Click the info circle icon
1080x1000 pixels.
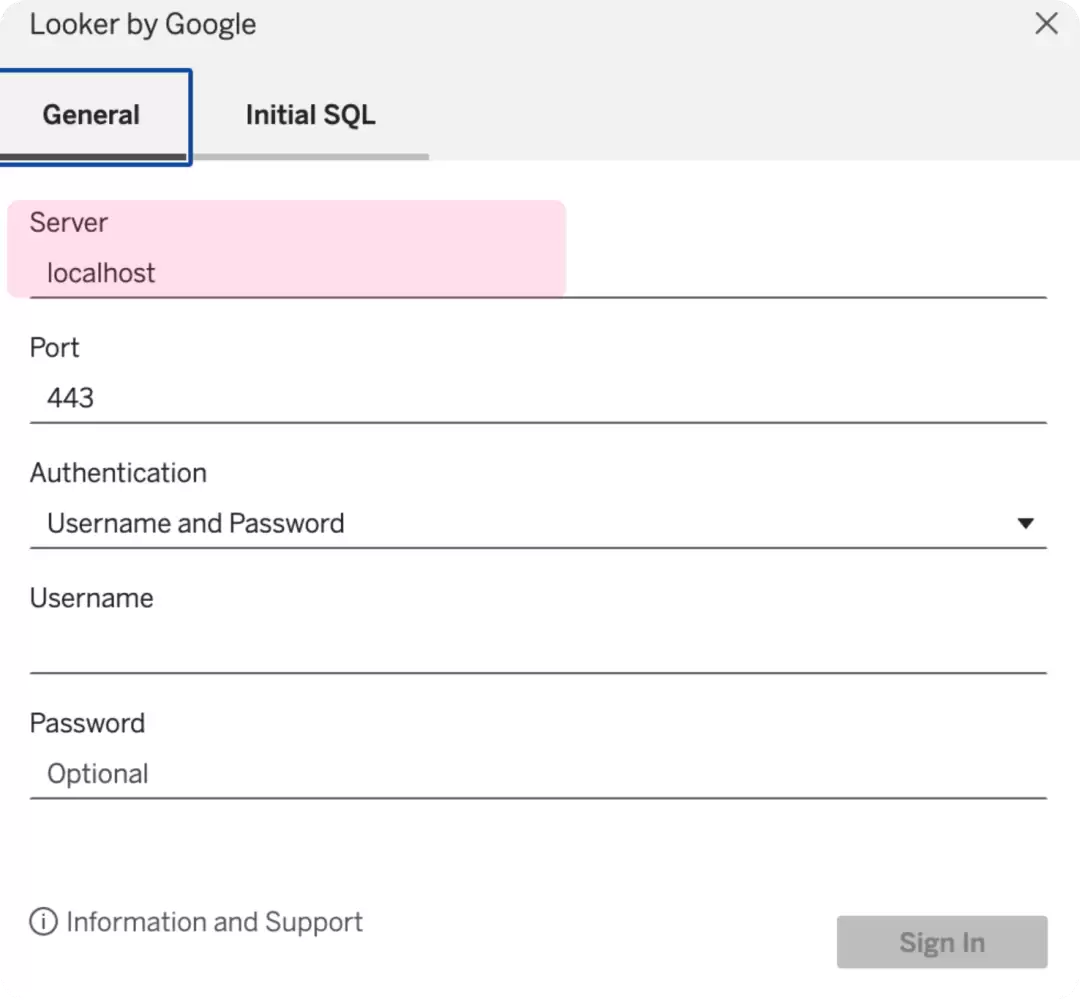pyautogui.click(x=43, y=921)
